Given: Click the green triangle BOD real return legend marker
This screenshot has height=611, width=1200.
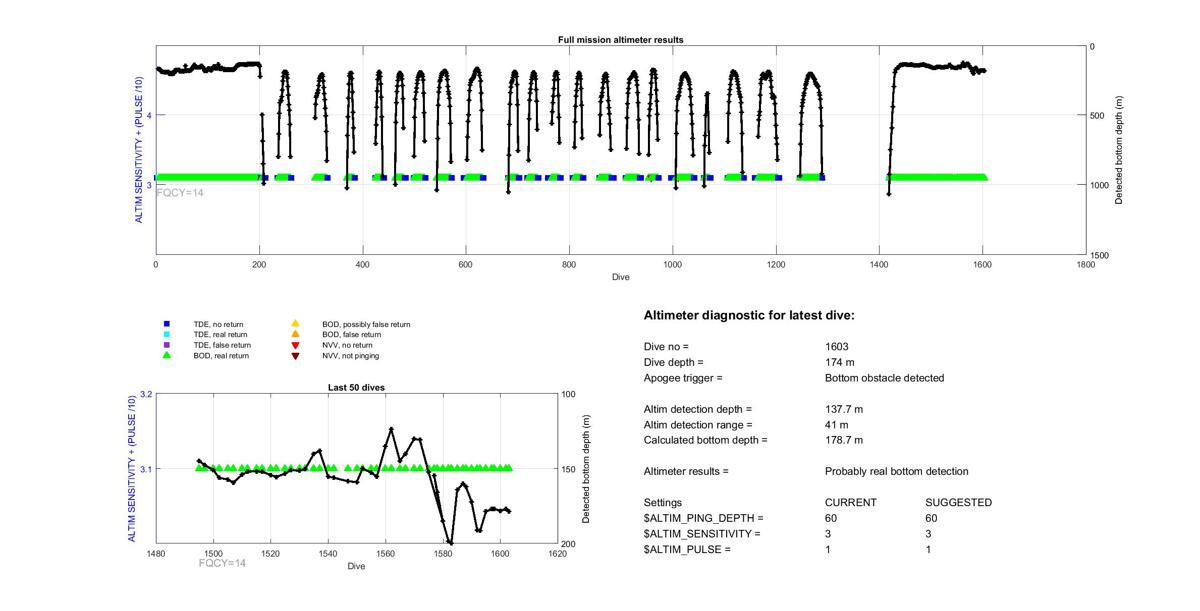Looking at the screenshot, I should point(167,355).
